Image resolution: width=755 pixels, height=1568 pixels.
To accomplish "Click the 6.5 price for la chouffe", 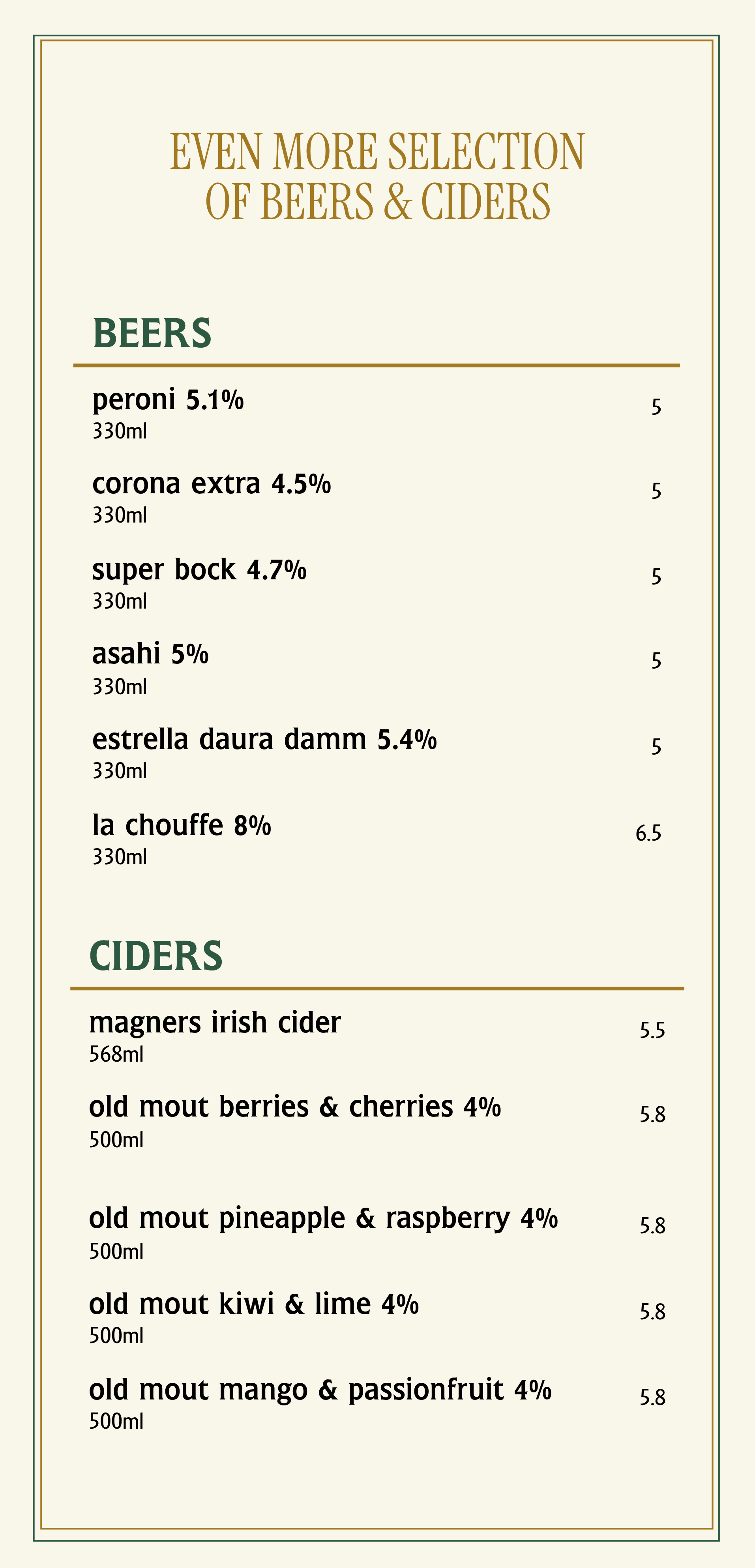I will tap(648, 833).
